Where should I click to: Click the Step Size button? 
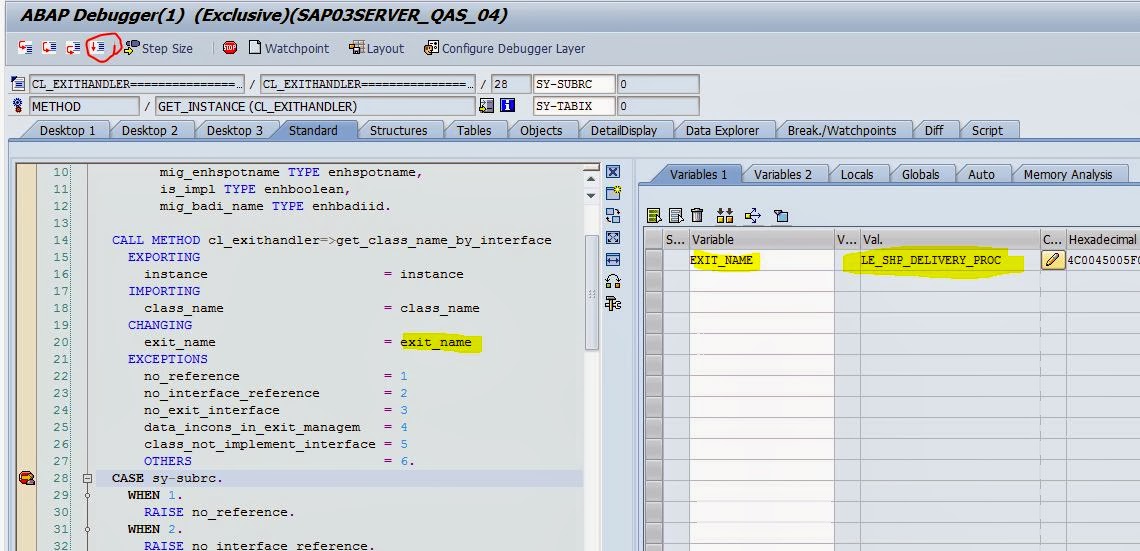point(158,48)
